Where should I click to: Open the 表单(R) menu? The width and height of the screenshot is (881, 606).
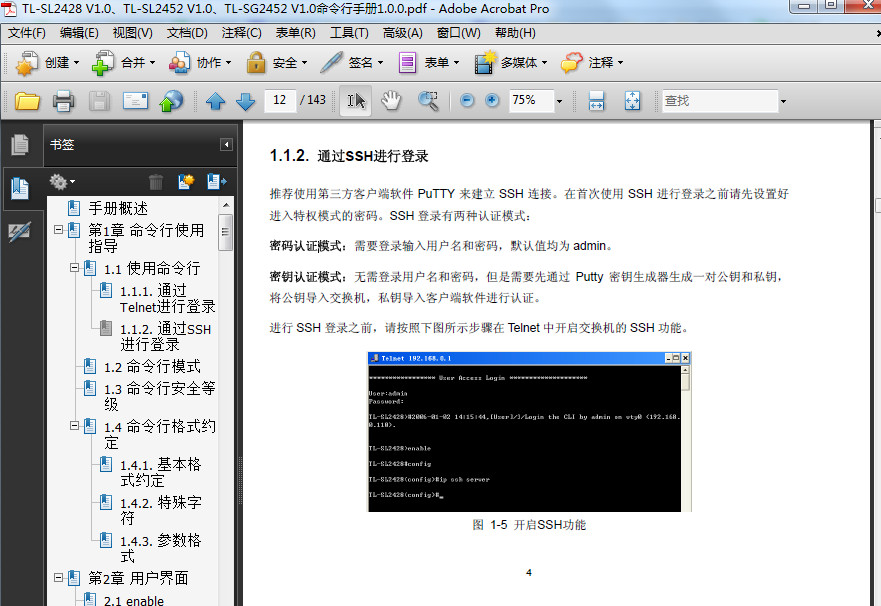point(296,33)
